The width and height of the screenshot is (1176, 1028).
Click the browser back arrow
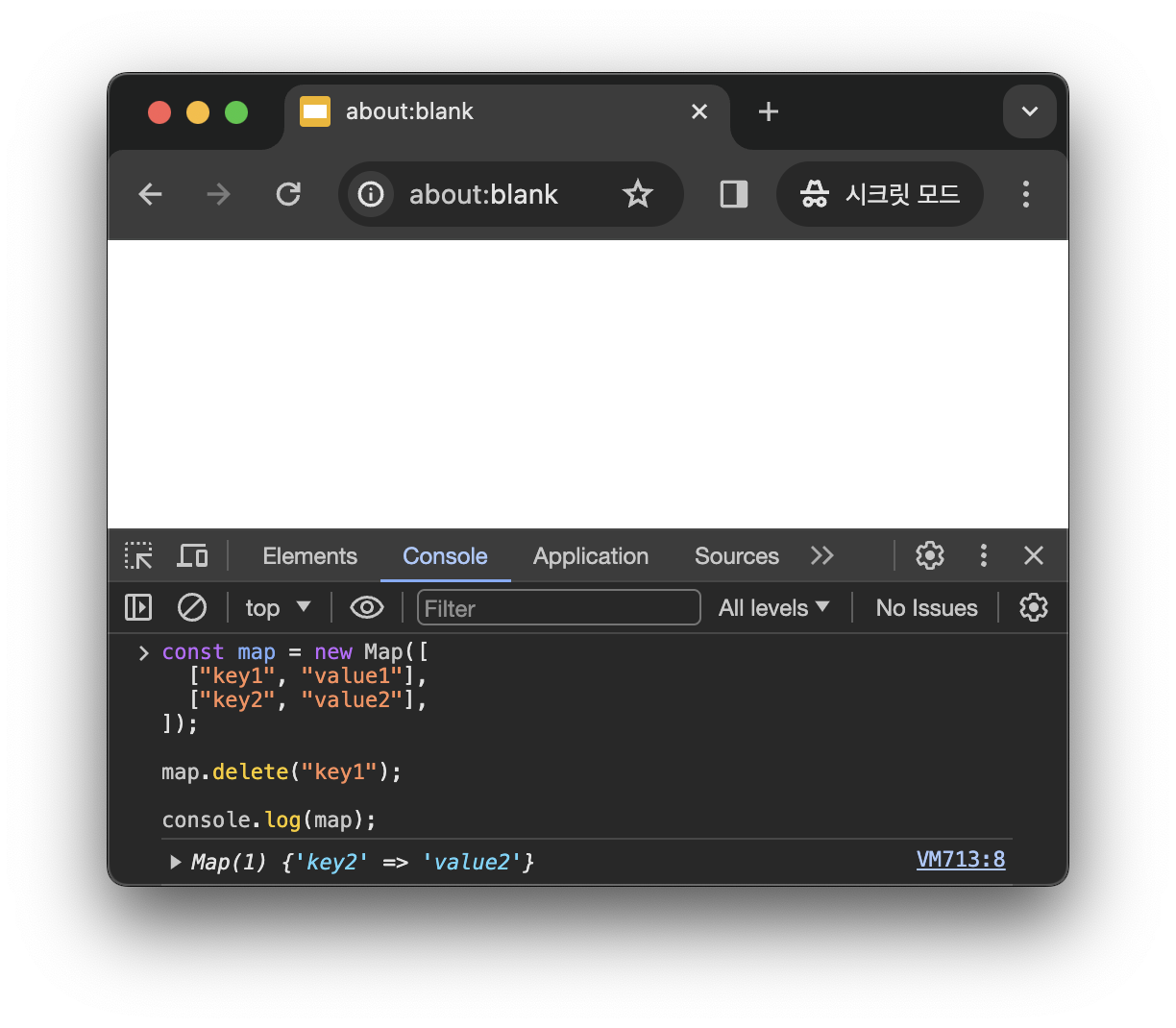coord(151,194)
